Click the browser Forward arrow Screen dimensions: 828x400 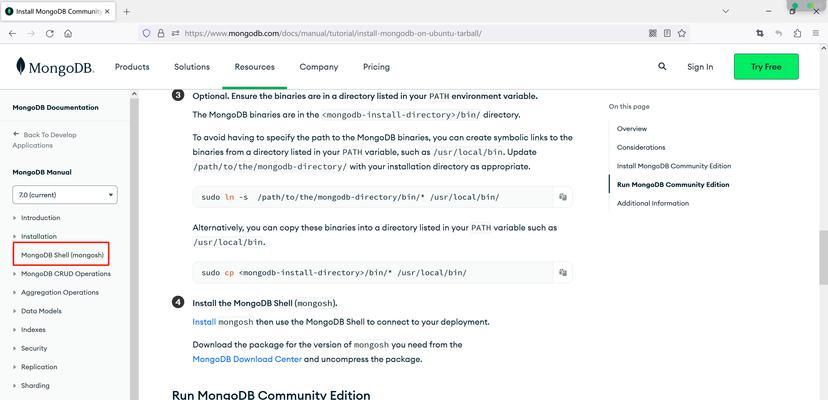click(x=31, y=33)
